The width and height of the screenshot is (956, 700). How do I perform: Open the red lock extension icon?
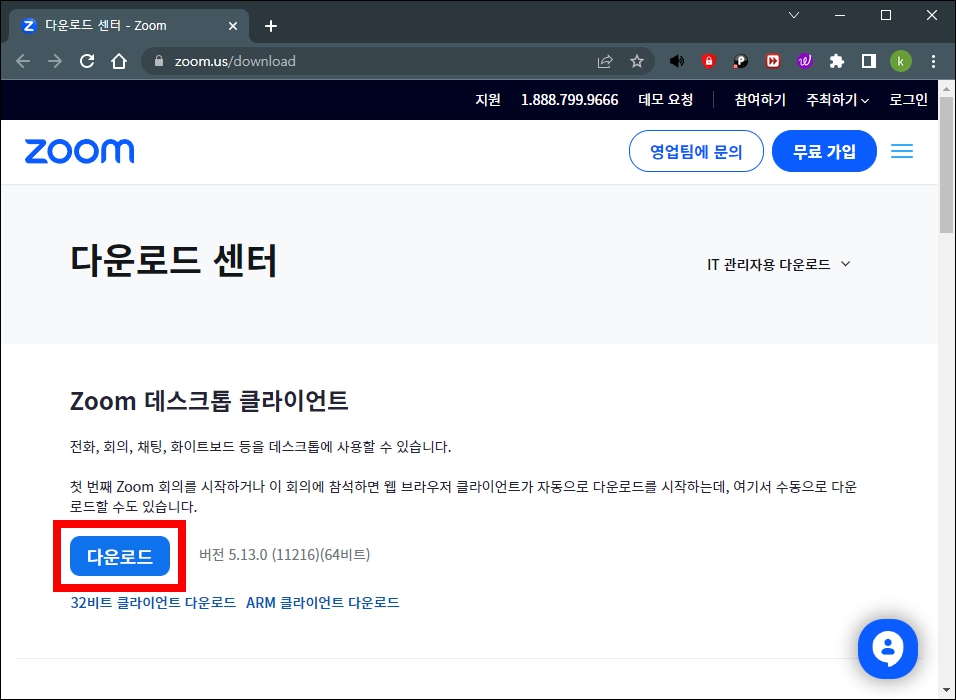point(708,61)
